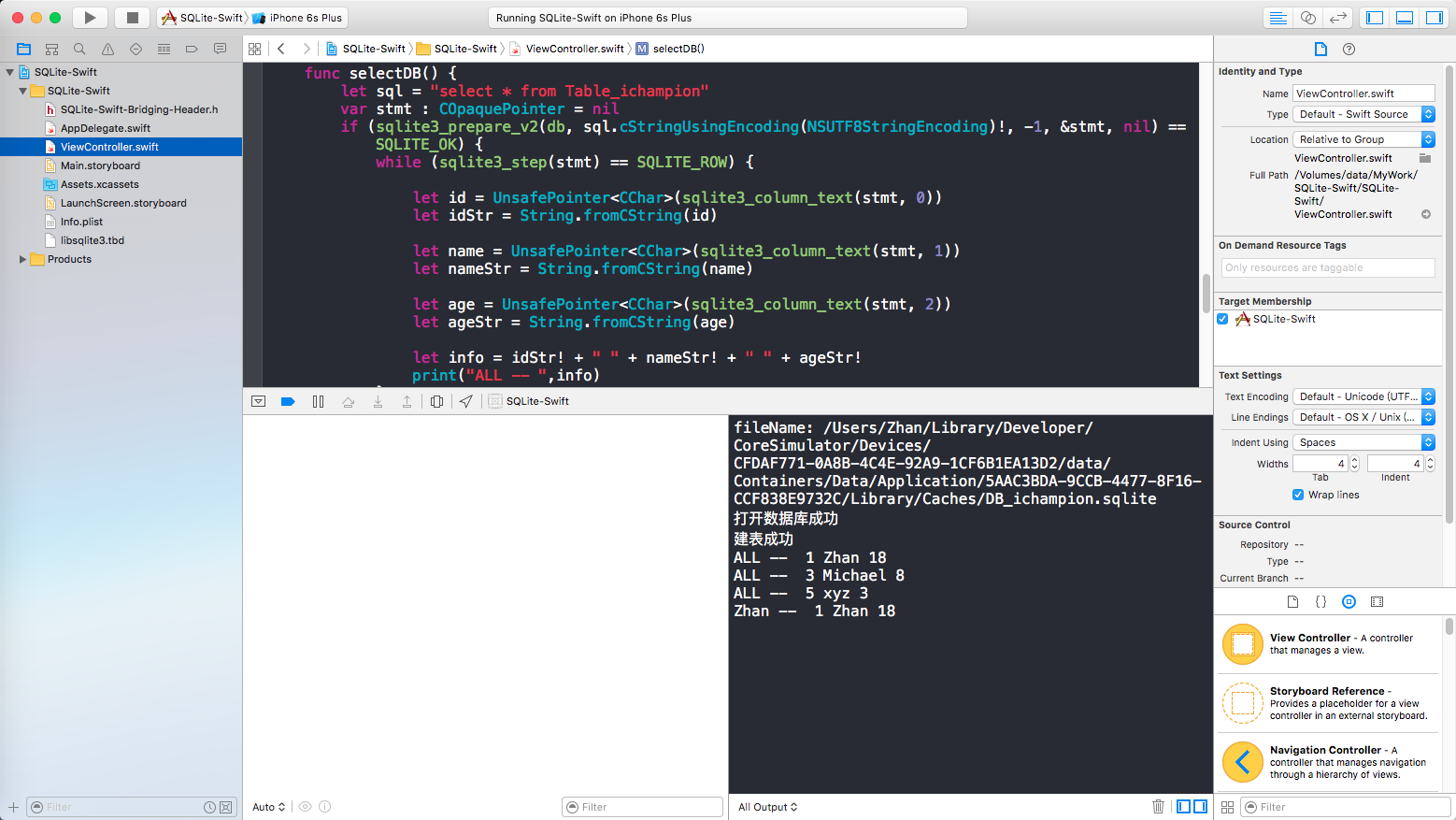Toggle the Wrap lines checkbox
Viewport: 1456px width, 820px height.
(1298, 495)
